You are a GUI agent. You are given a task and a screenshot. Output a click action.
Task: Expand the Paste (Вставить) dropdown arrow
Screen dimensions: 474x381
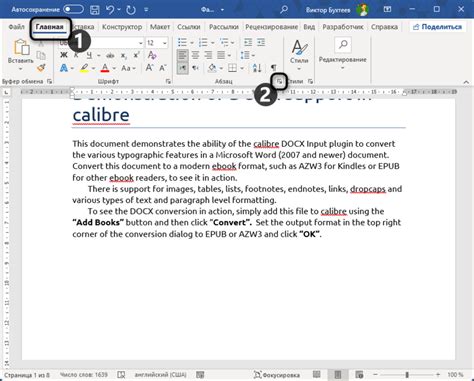tap(21, 69)
